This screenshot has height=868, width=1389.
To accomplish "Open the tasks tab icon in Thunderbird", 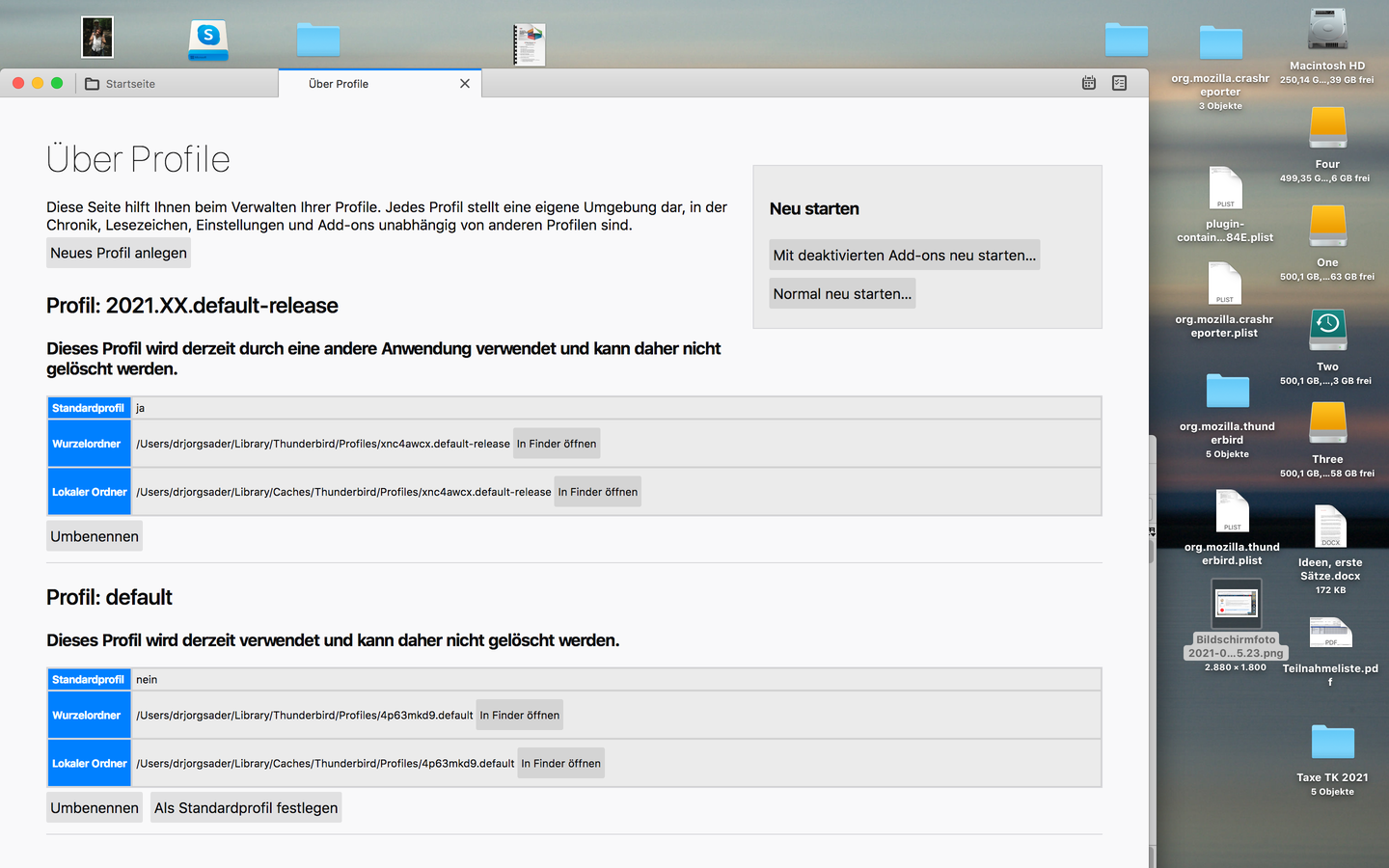I will point(1120,83).
